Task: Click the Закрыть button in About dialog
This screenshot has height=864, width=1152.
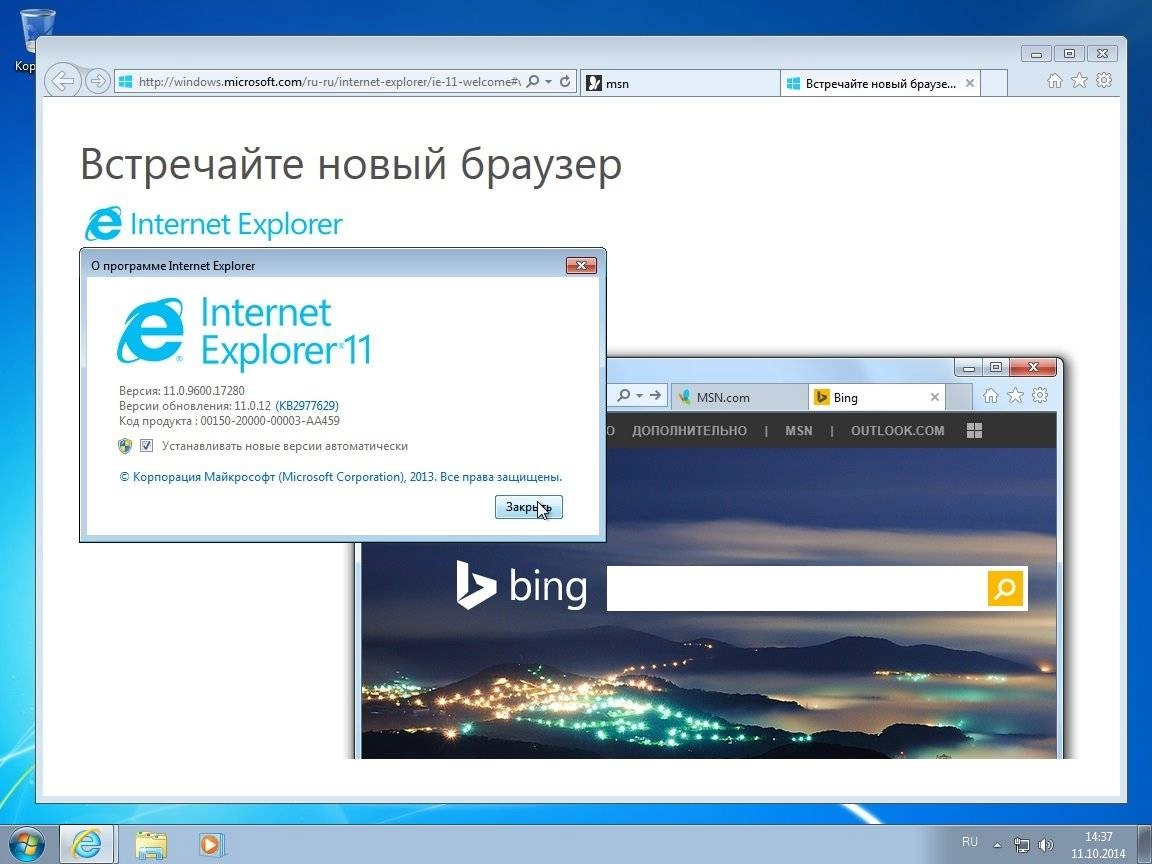Action: pos(529,507)
